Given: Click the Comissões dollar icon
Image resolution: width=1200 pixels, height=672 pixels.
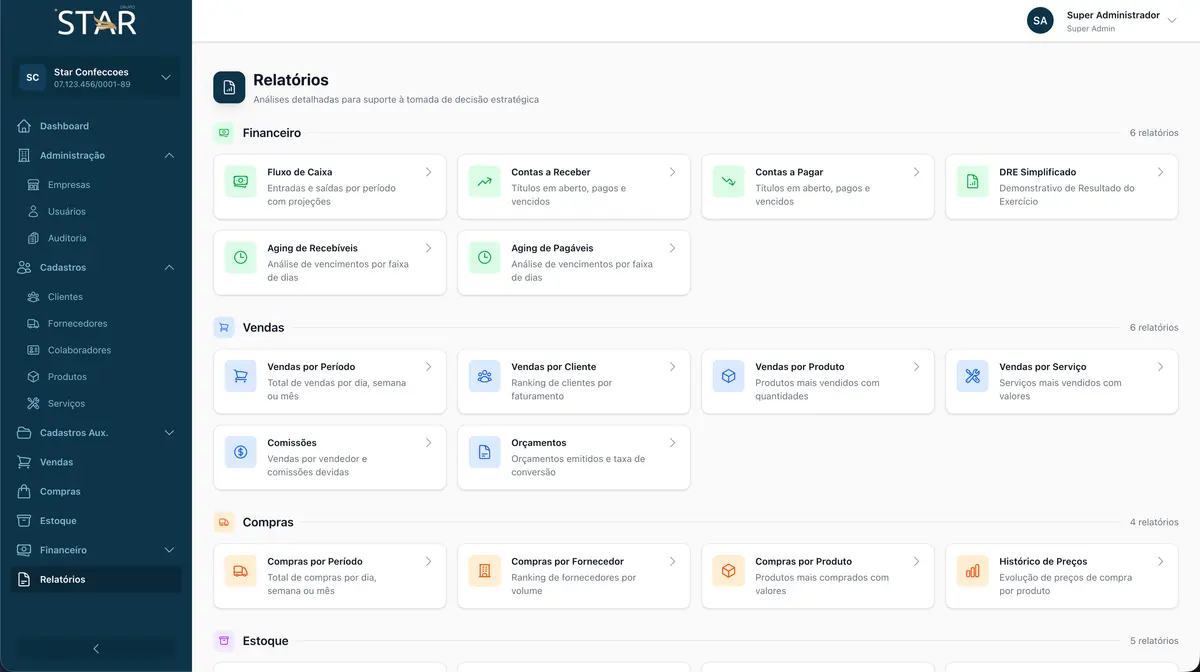Looking at the screenshot, I should pyautogui.click(x=240, y=452).
